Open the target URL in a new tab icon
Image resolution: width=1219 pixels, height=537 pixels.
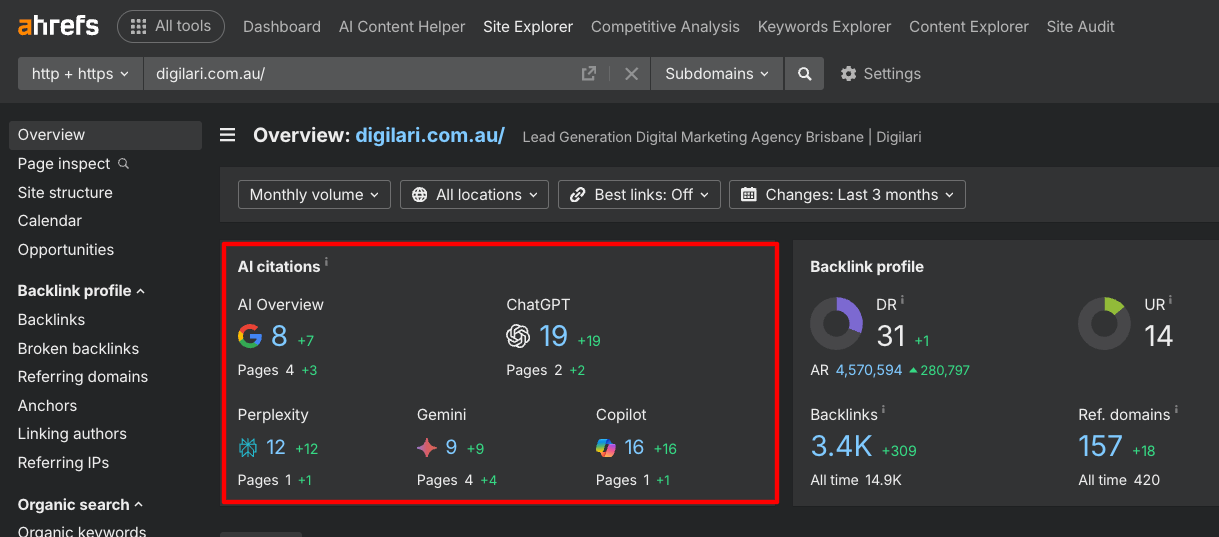589,73
